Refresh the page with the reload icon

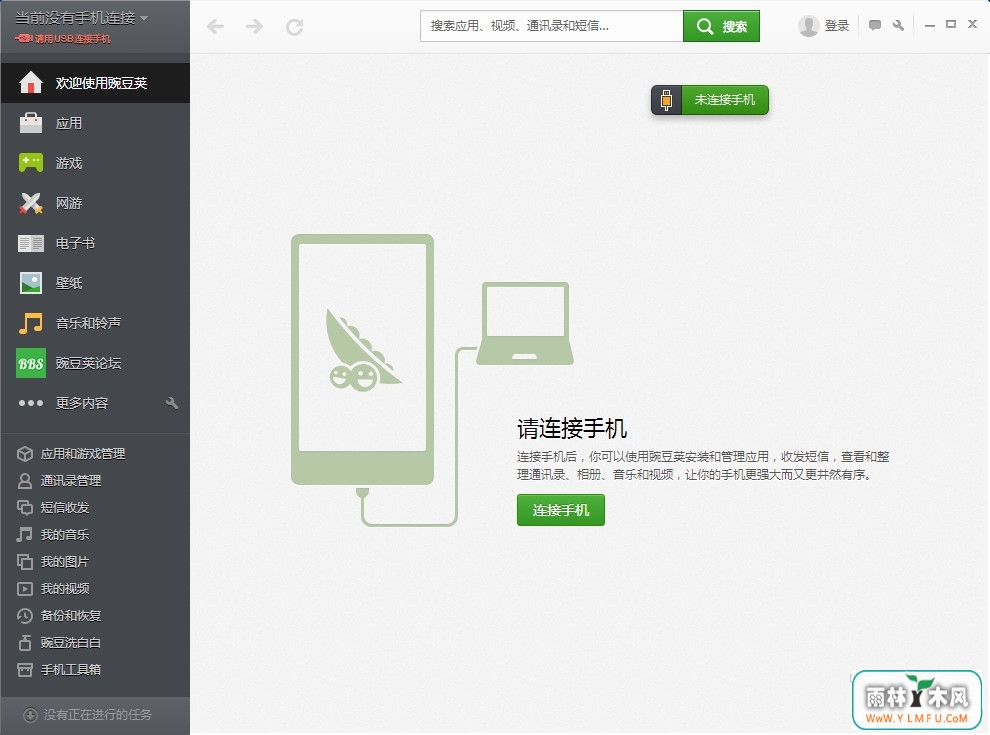tap(294, 27)
